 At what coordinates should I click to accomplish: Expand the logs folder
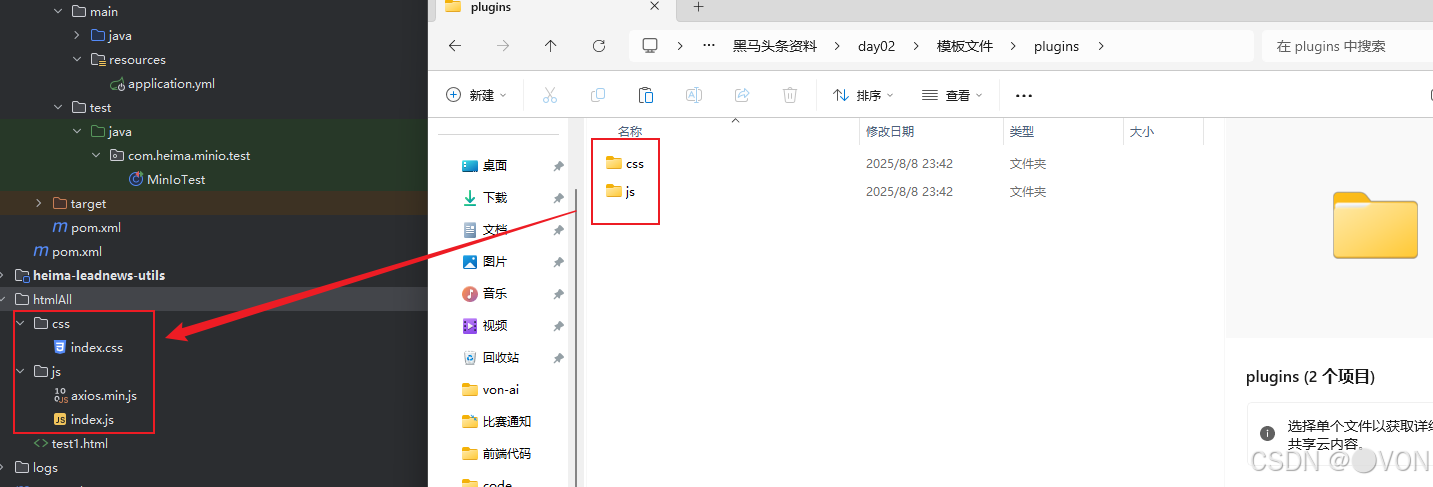[4, 467]
